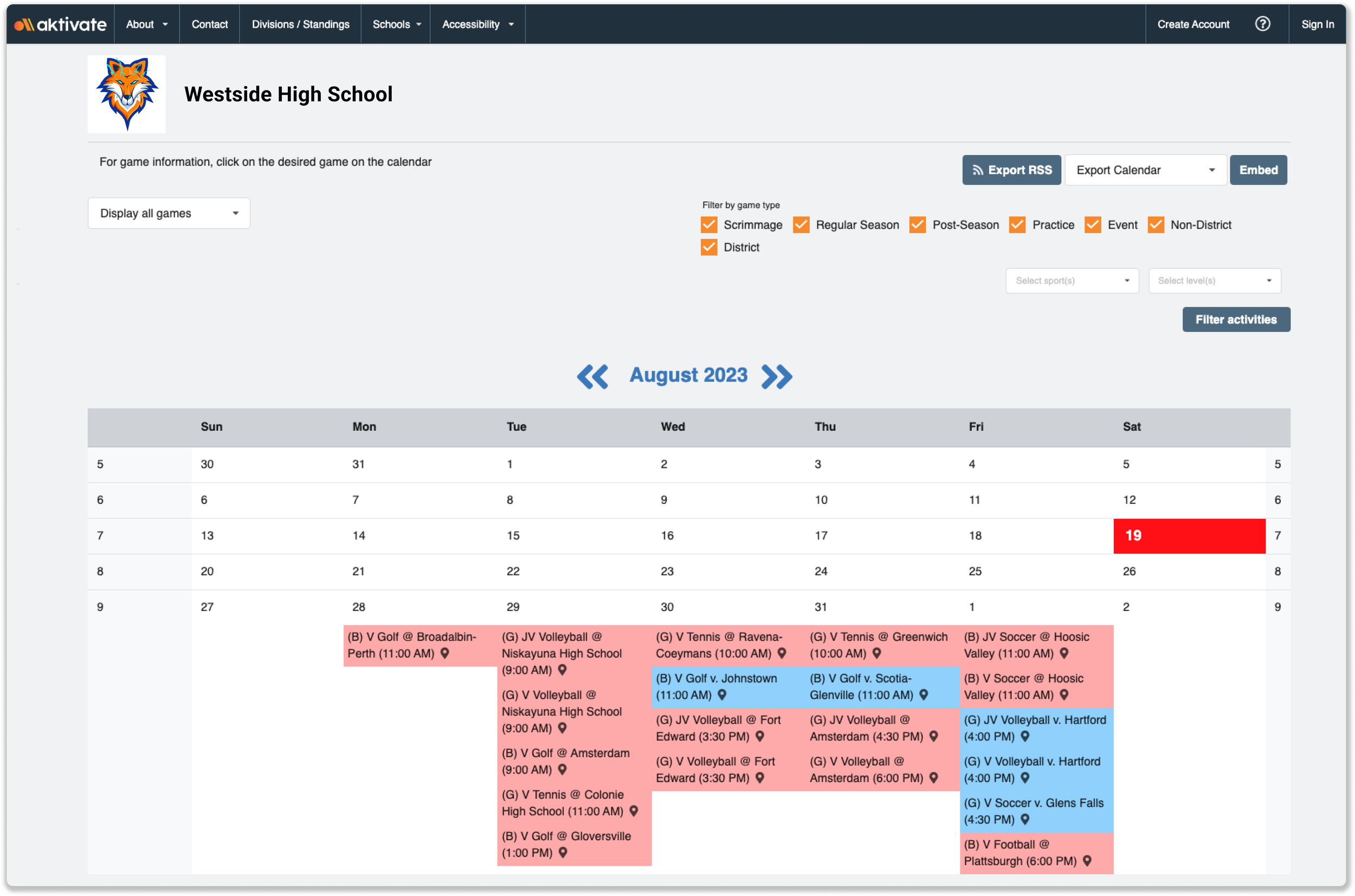Image resolution: width=1355 pixels, height=896 pixels.
Task: Click the RSS icon on Export RSS button
Action: [978, 170]
